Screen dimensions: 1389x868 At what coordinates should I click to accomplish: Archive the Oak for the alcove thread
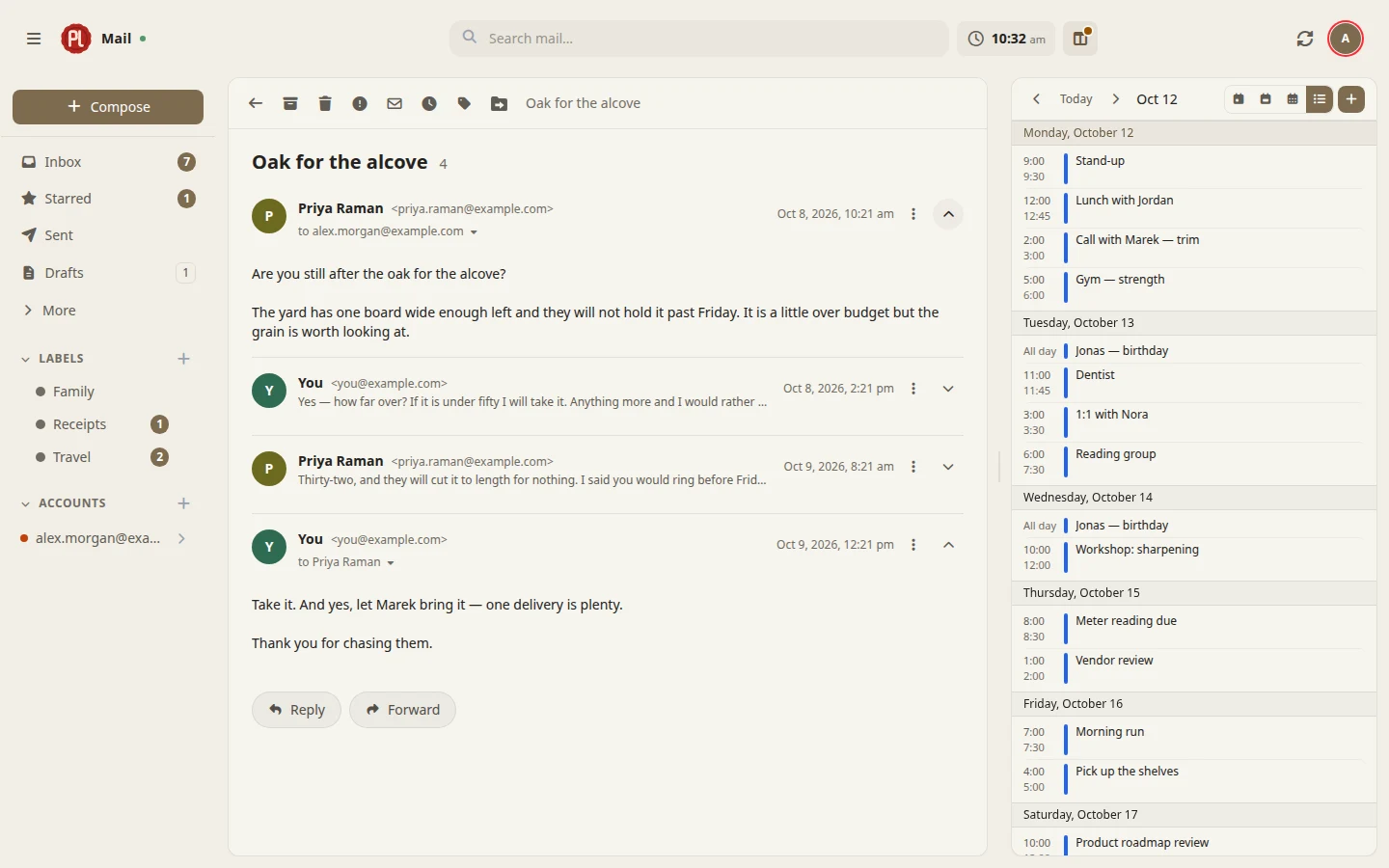(290, 103)
